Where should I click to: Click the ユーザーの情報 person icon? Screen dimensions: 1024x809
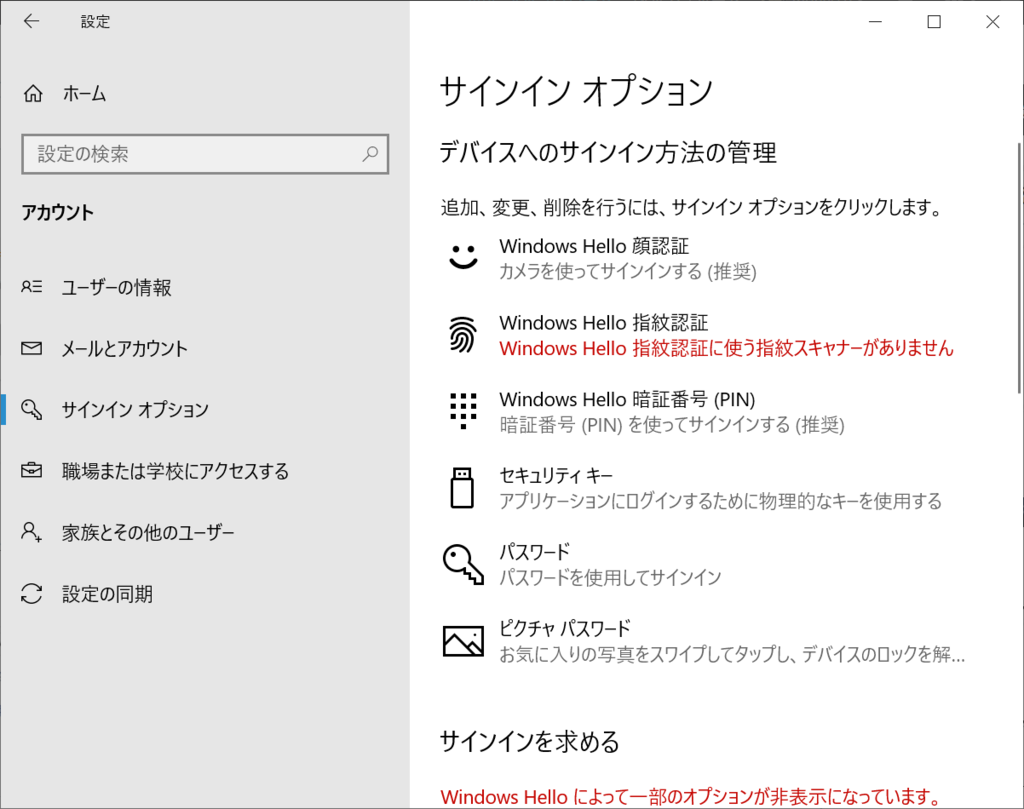click(x=31, y=287)
